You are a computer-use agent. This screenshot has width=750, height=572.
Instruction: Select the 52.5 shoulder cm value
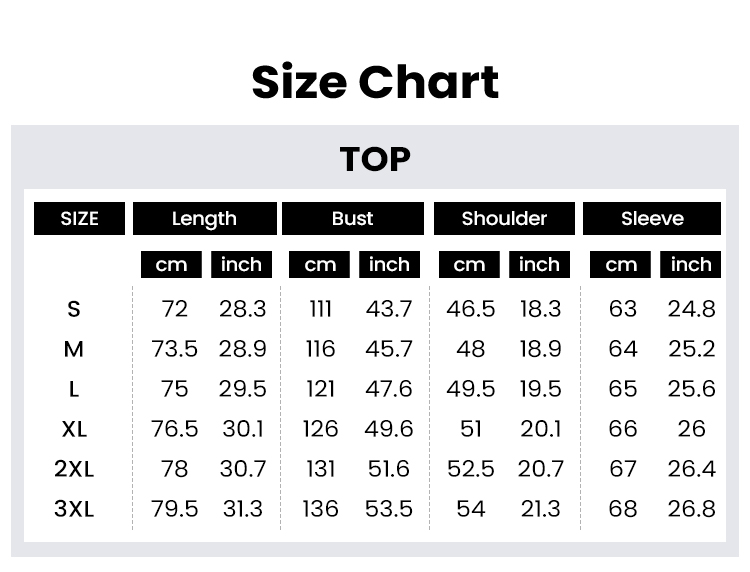click(470, 469)
